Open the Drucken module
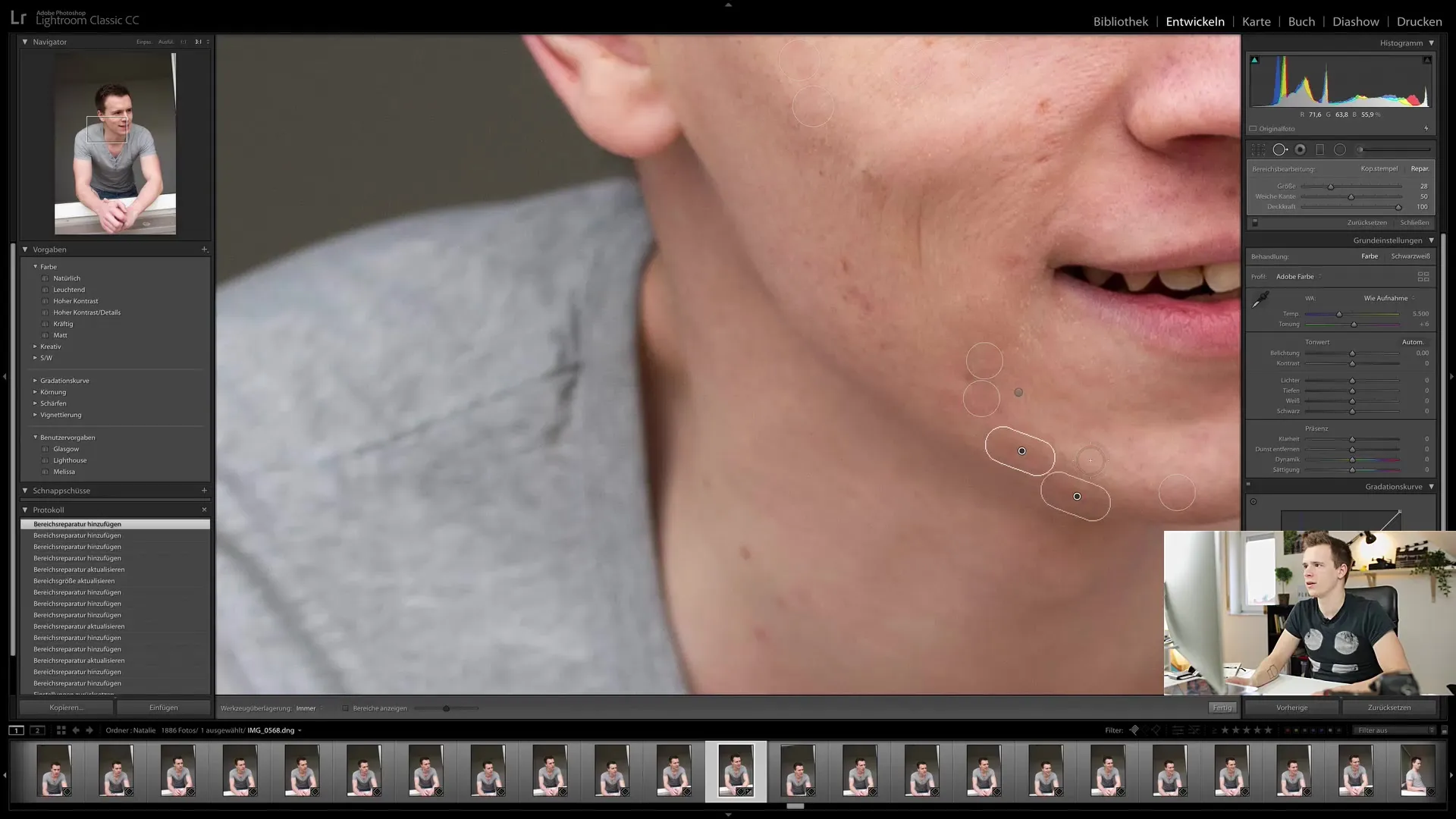Image resolution: width=1456 pixels, height=819 pixels. coord(1419,21)
